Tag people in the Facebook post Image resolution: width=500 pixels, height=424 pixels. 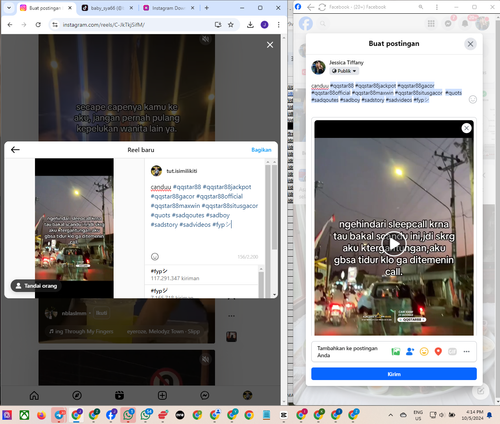(x=410, y=351)
